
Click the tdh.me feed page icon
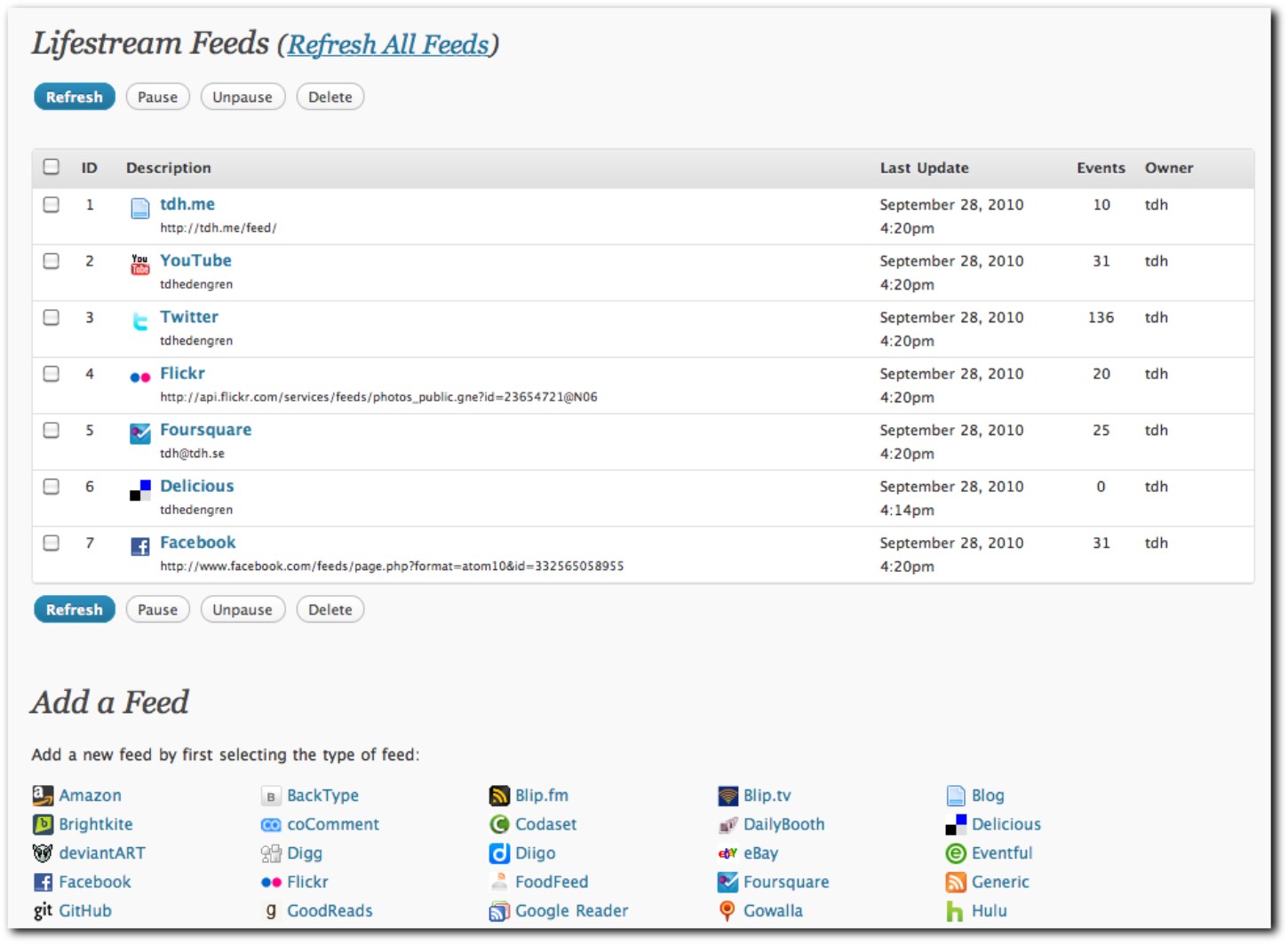(140, 209)
